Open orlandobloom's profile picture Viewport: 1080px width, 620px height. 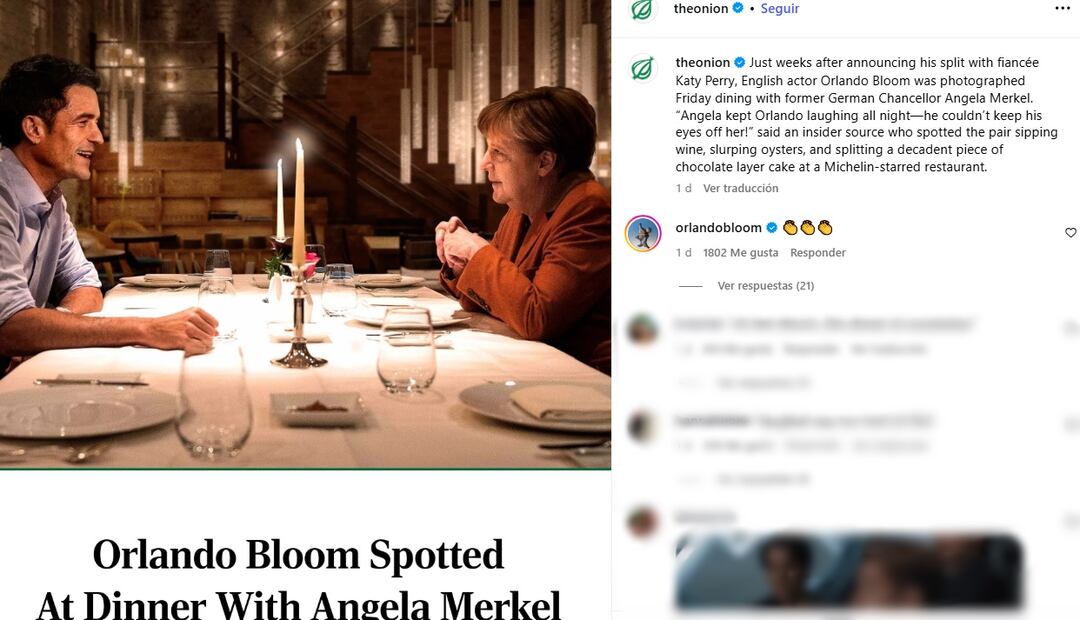point(643,234)
